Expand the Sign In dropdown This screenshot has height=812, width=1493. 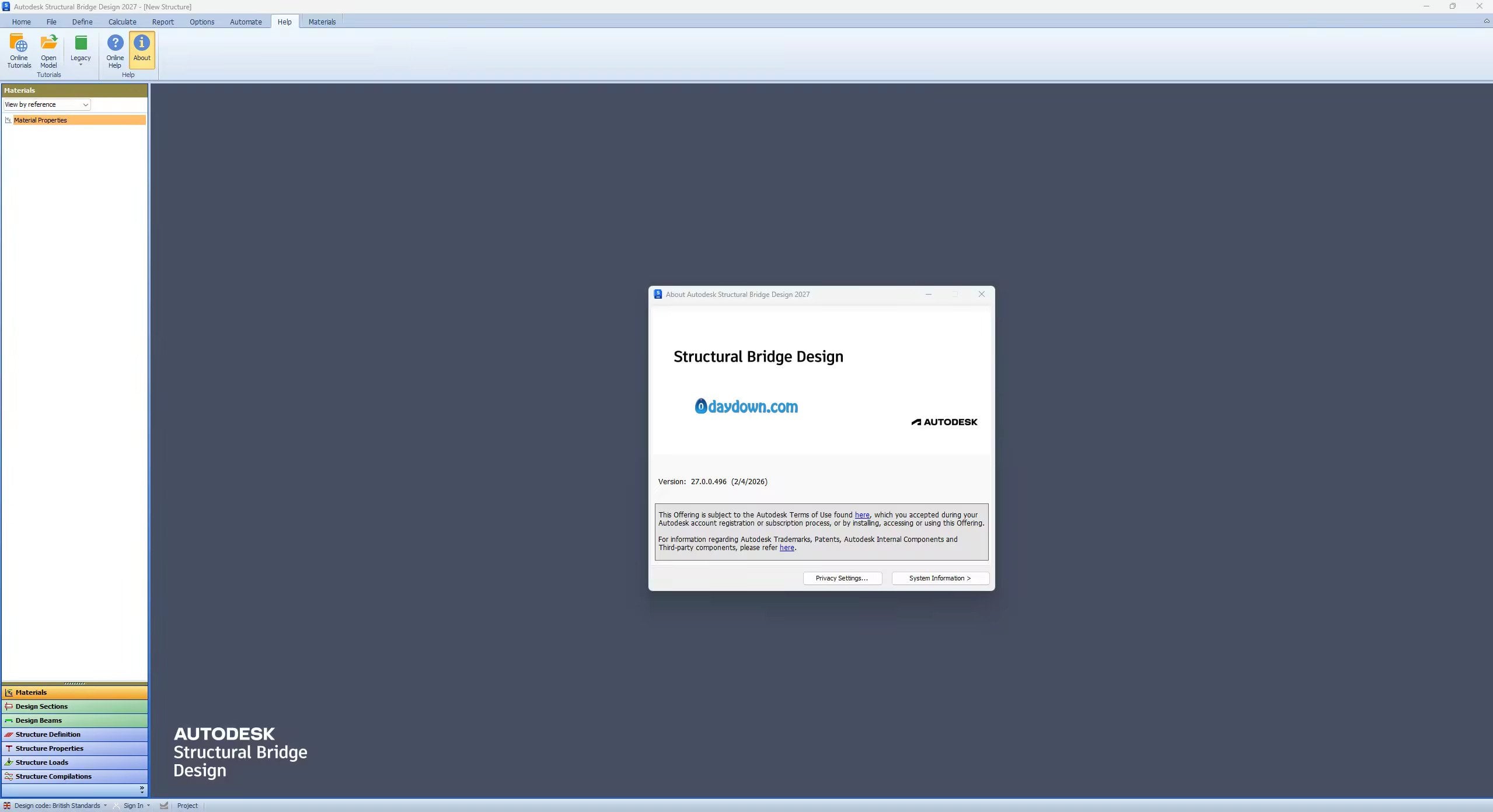[x=134, y=806]
